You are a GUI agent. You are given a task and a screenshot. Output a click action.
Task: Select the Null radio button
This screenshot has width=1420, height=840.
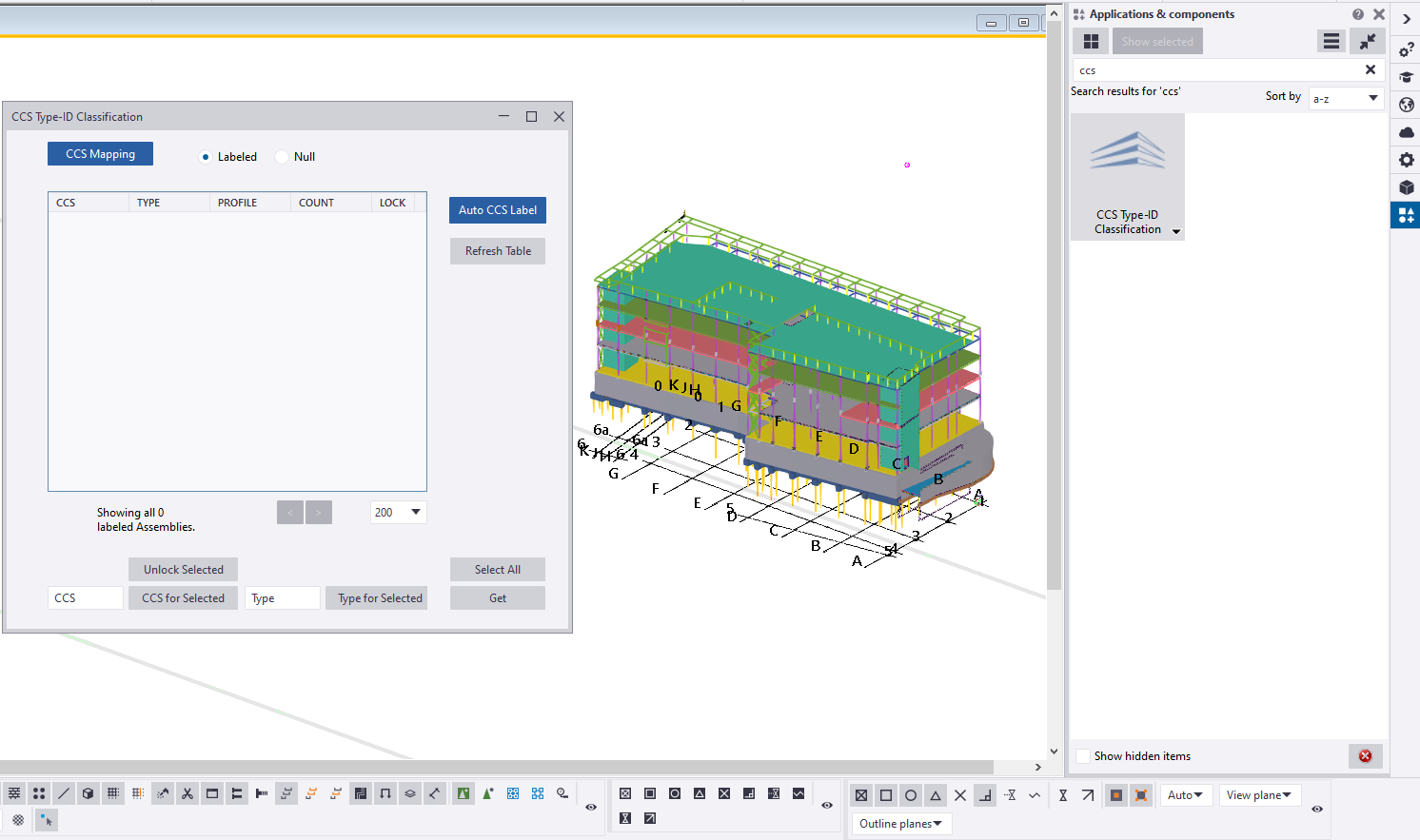[x=282, y=156]
